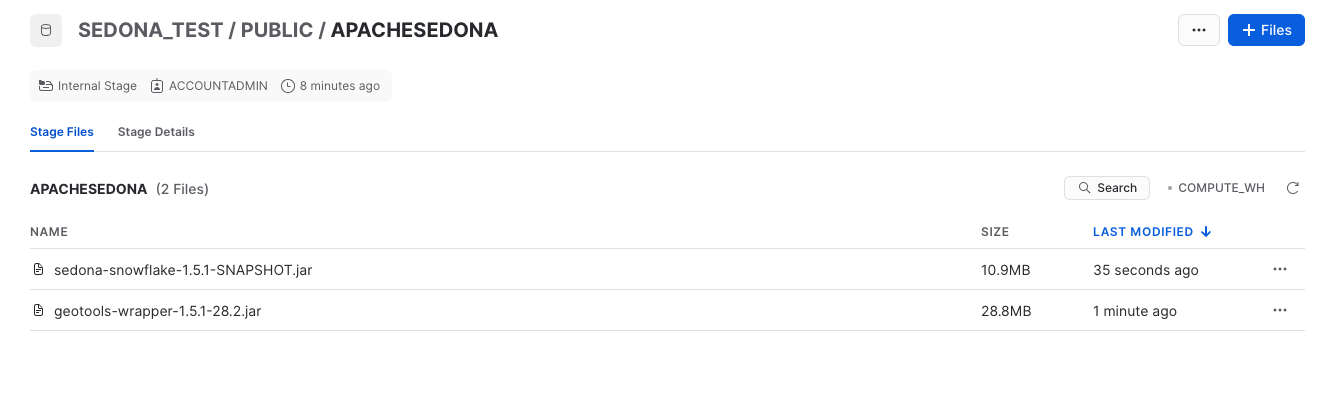Open actions menu for sedona-snowflake jar row
The width and height of the screenshot is (1337, 399).
pos(1280,270)
